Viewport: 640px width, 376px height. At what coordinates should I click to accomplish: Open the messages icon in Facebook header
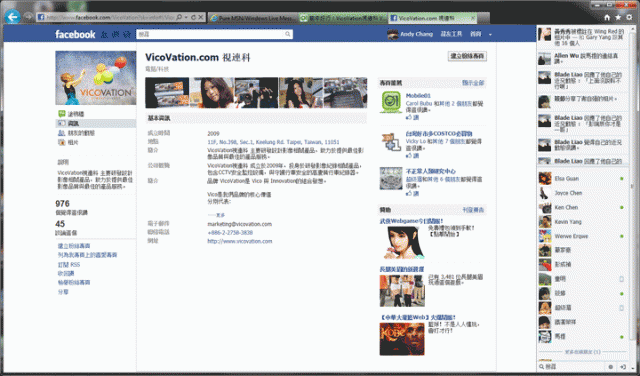click(x=116, y=35)
